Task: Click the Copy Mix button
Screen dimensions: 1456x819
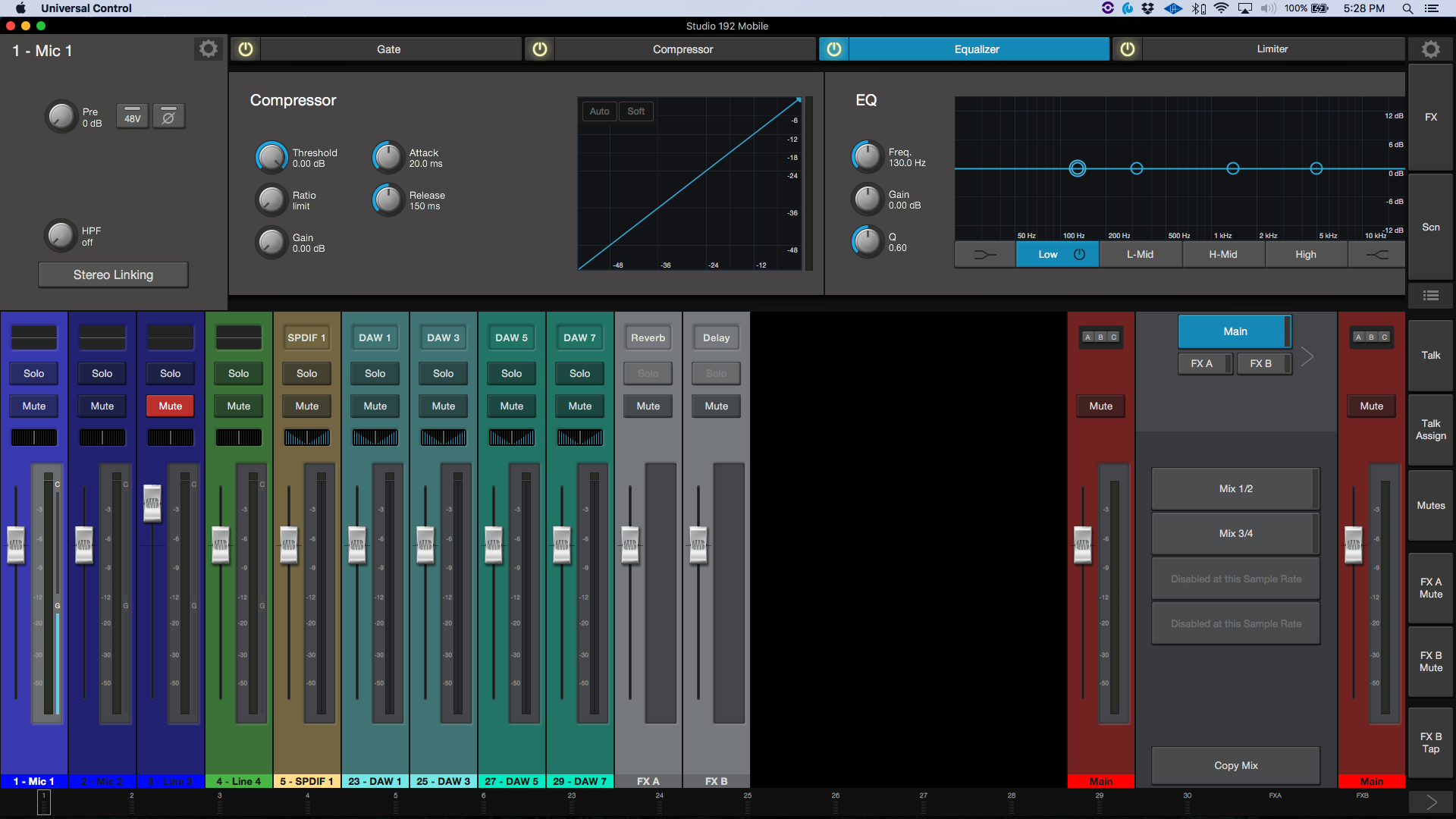Action: pyautogui.click(x=1236, y=766)
